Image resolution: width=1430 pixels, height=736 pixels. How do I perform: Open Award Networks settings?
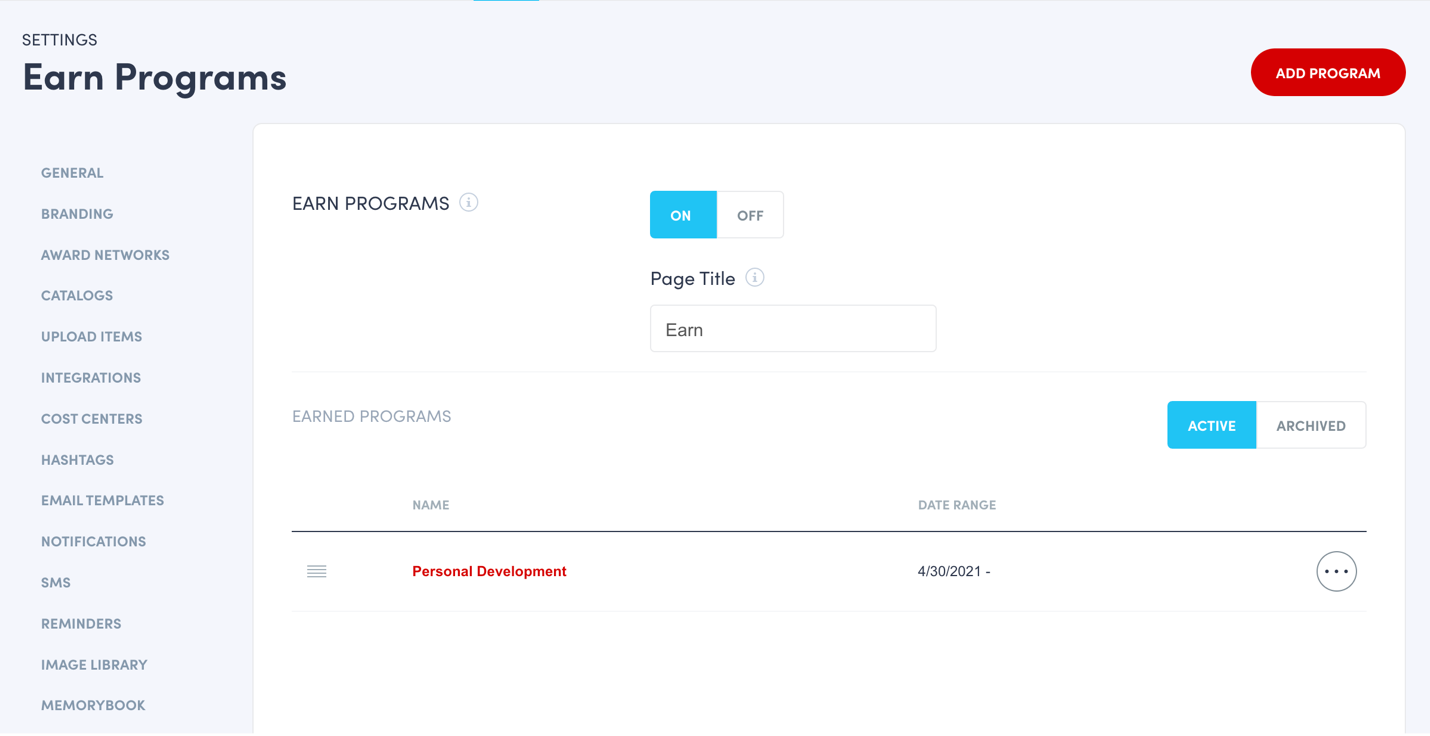point(105,254)
